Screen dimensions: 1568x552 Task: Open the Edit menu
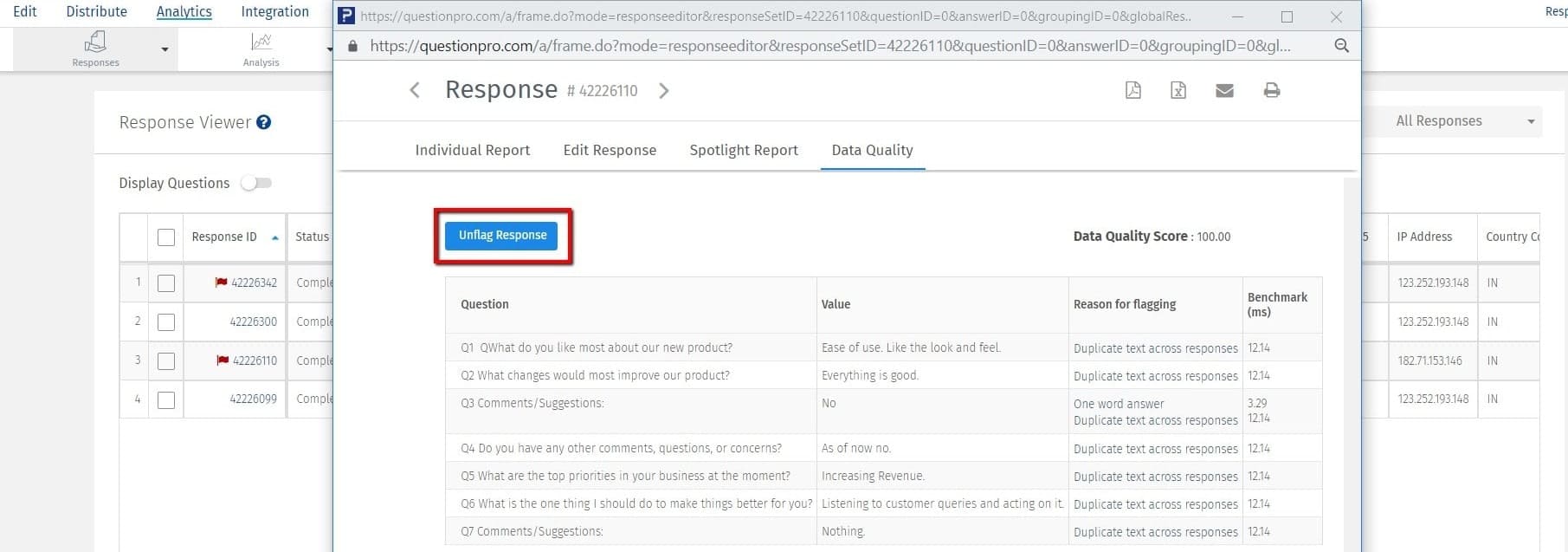[x=25, y=11]
